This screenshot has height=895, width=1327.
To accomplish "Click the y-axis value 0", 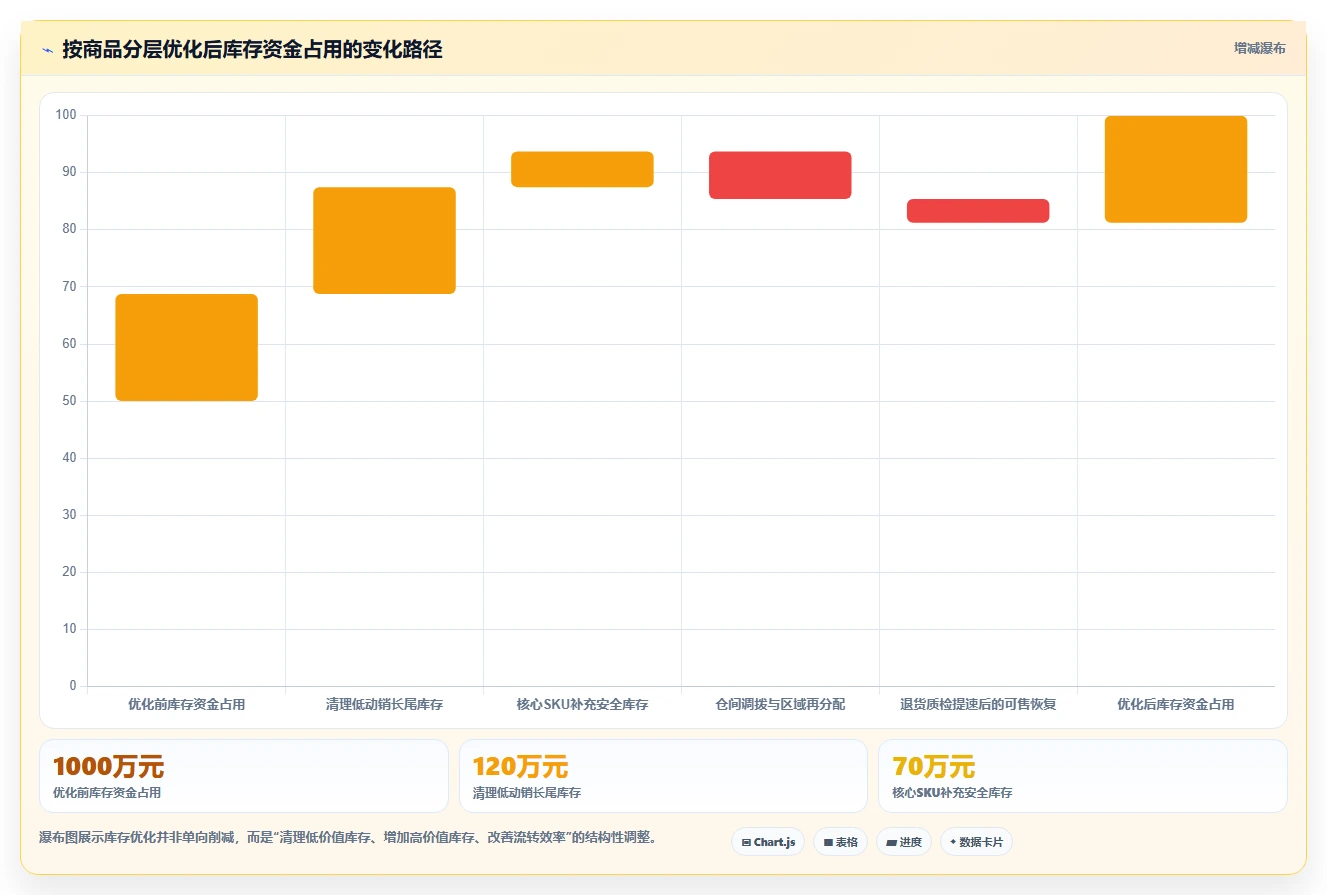I will [x=73, y=685].
